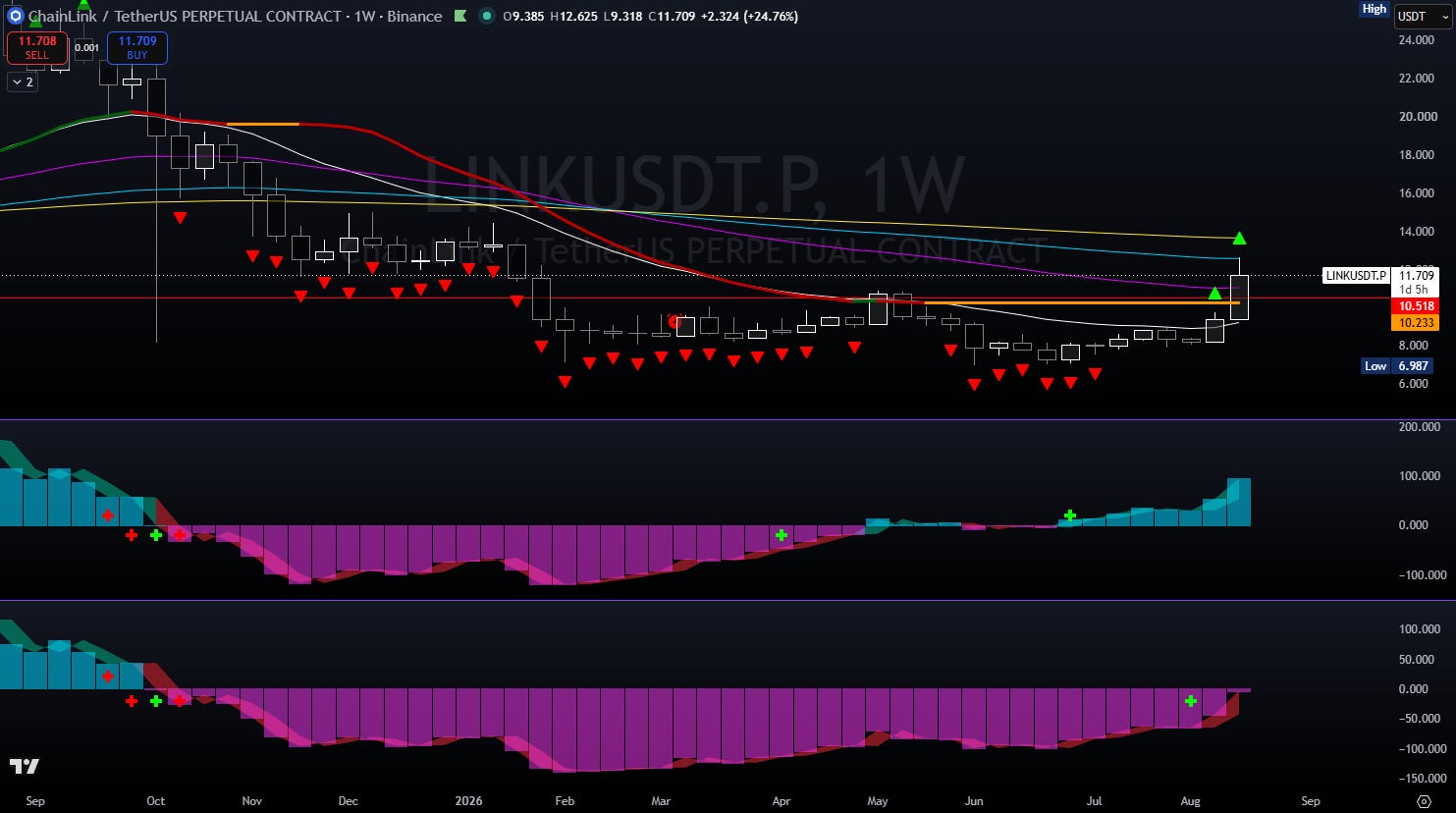Click the green plus signal near August in lower oscillator

click(1191, 701)
